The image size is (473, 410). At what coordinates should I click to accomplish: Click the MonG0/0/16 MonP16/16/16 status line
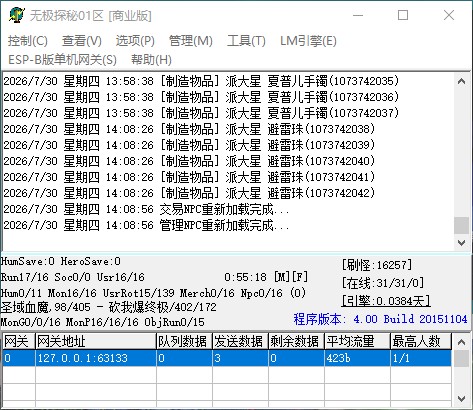point(103,322)
